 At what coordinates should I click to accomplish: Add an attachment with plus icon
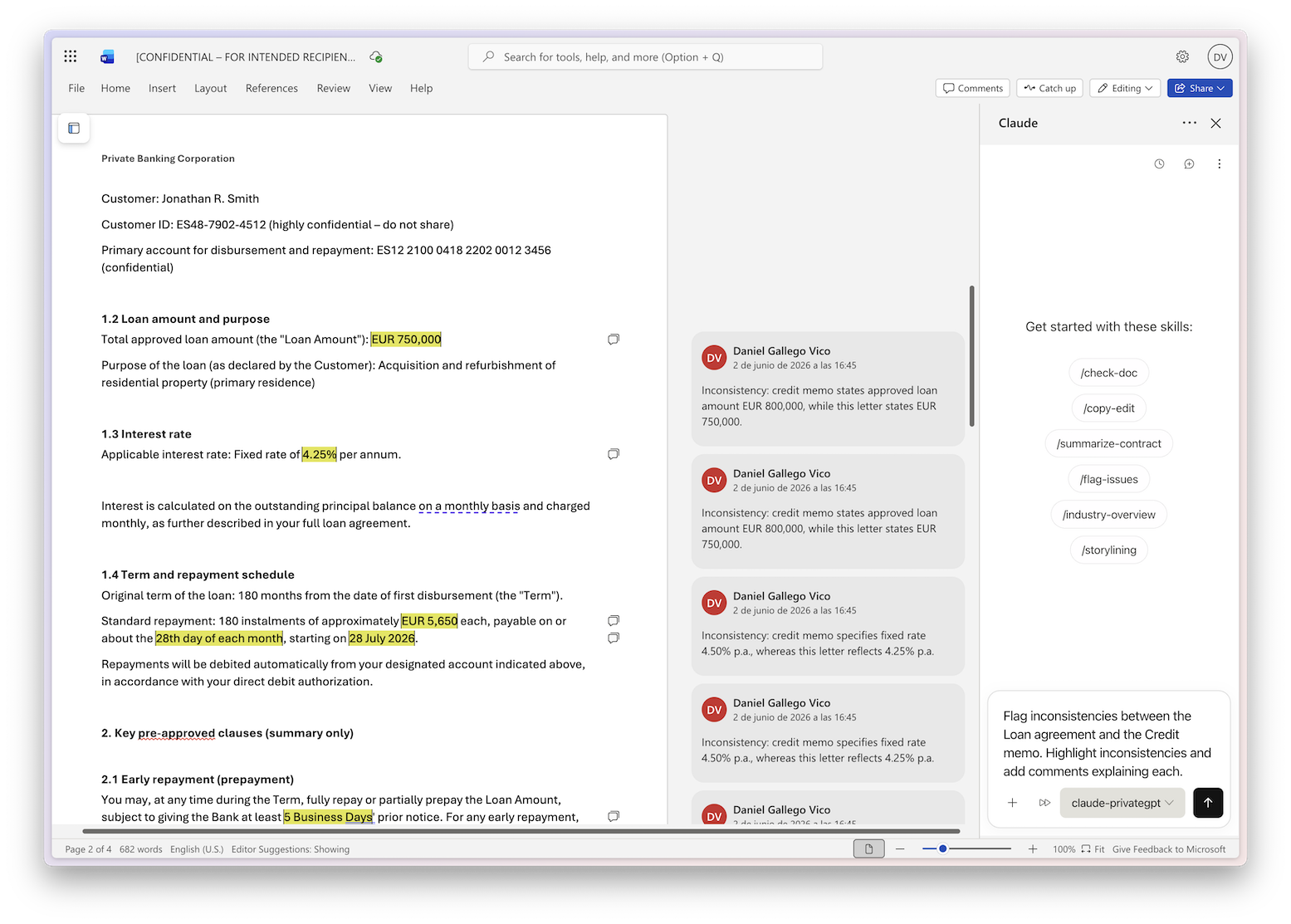click(x=1012, y=803)
